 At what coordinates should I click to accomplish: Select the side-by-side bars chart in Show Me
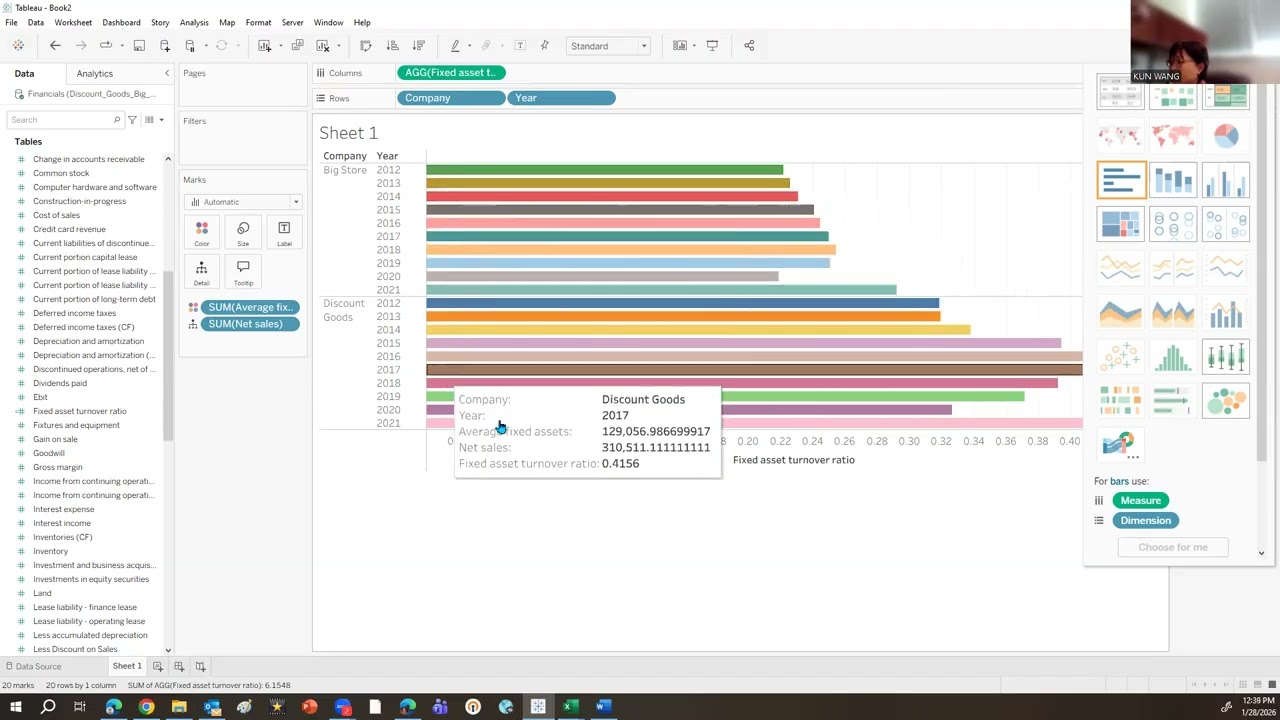1226,181
